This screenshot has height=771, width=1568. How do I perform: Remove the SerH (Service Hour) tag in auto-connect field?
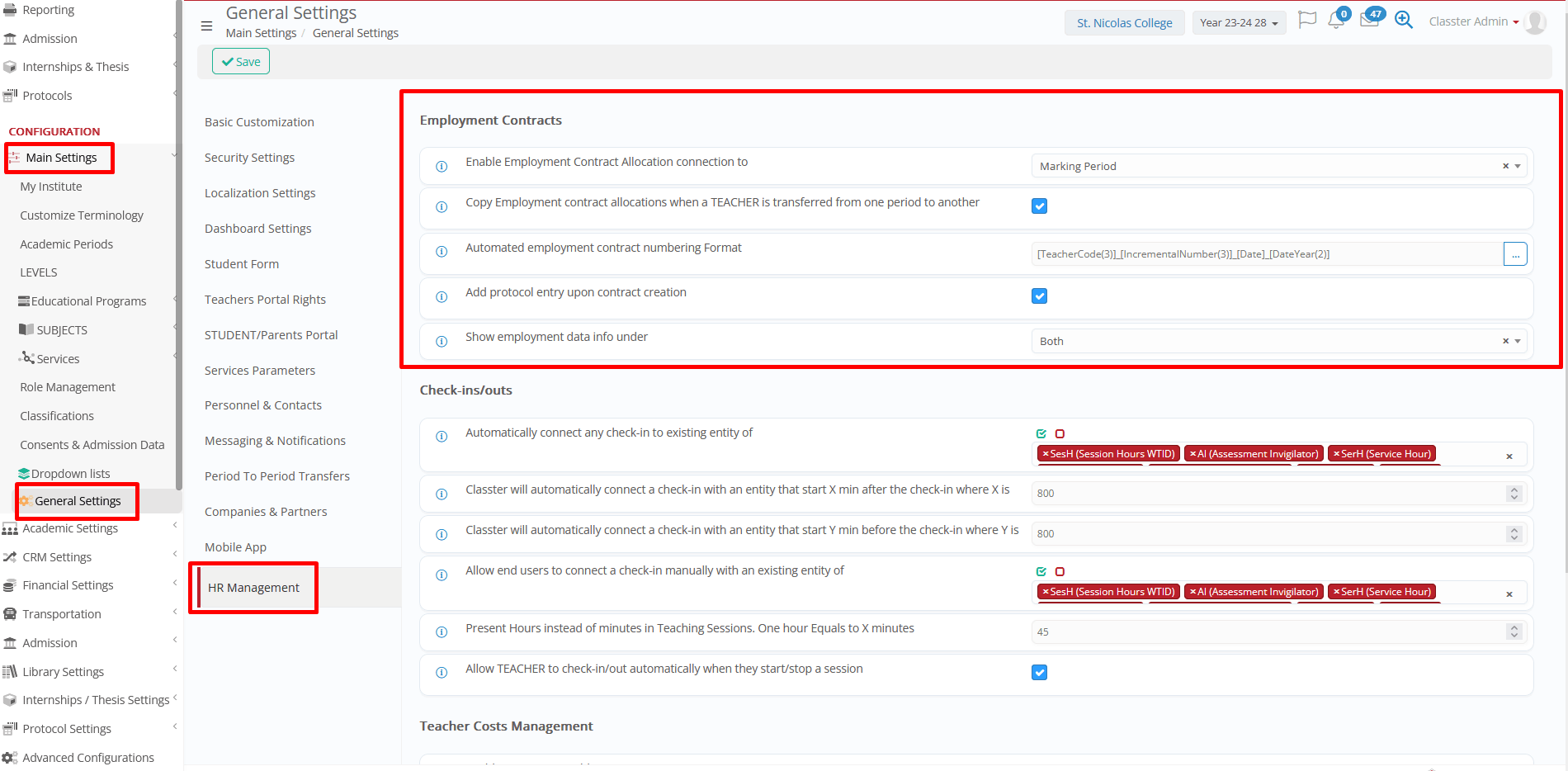(x=1336, y=454)
